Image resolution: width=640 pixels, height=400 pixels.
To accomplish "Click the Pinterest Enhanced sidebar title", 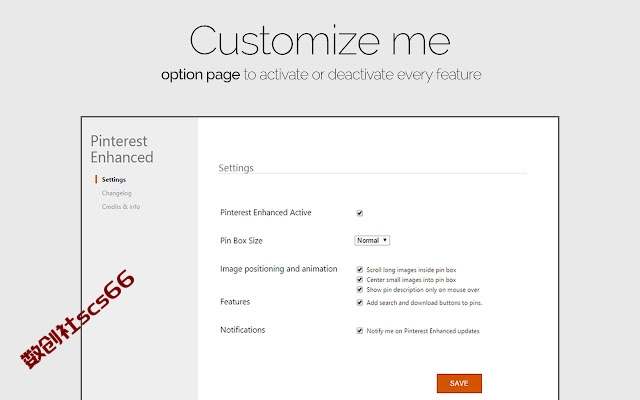I will pyautogui.click(x=122, y=149).
